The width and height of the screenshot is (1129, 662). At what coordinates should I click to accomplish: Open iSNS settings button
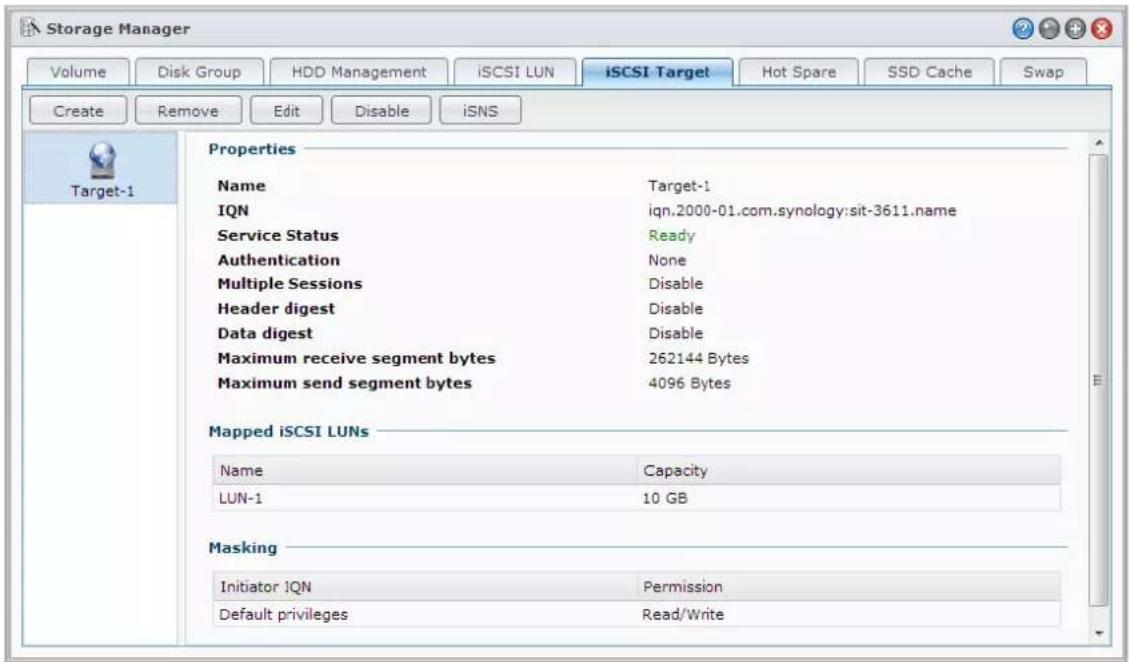(x=480, y=111)
